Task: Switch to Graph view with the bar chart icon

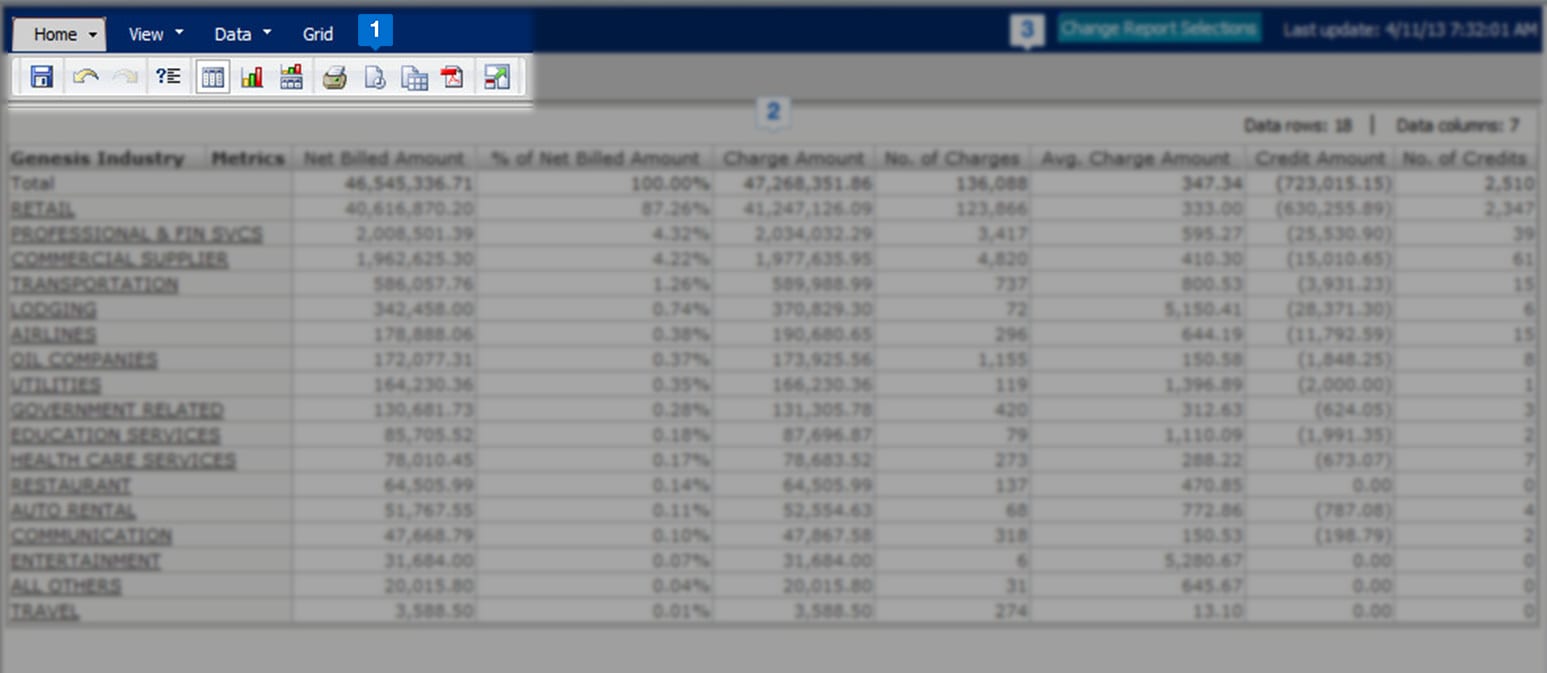Action: (x=252, y=77)
